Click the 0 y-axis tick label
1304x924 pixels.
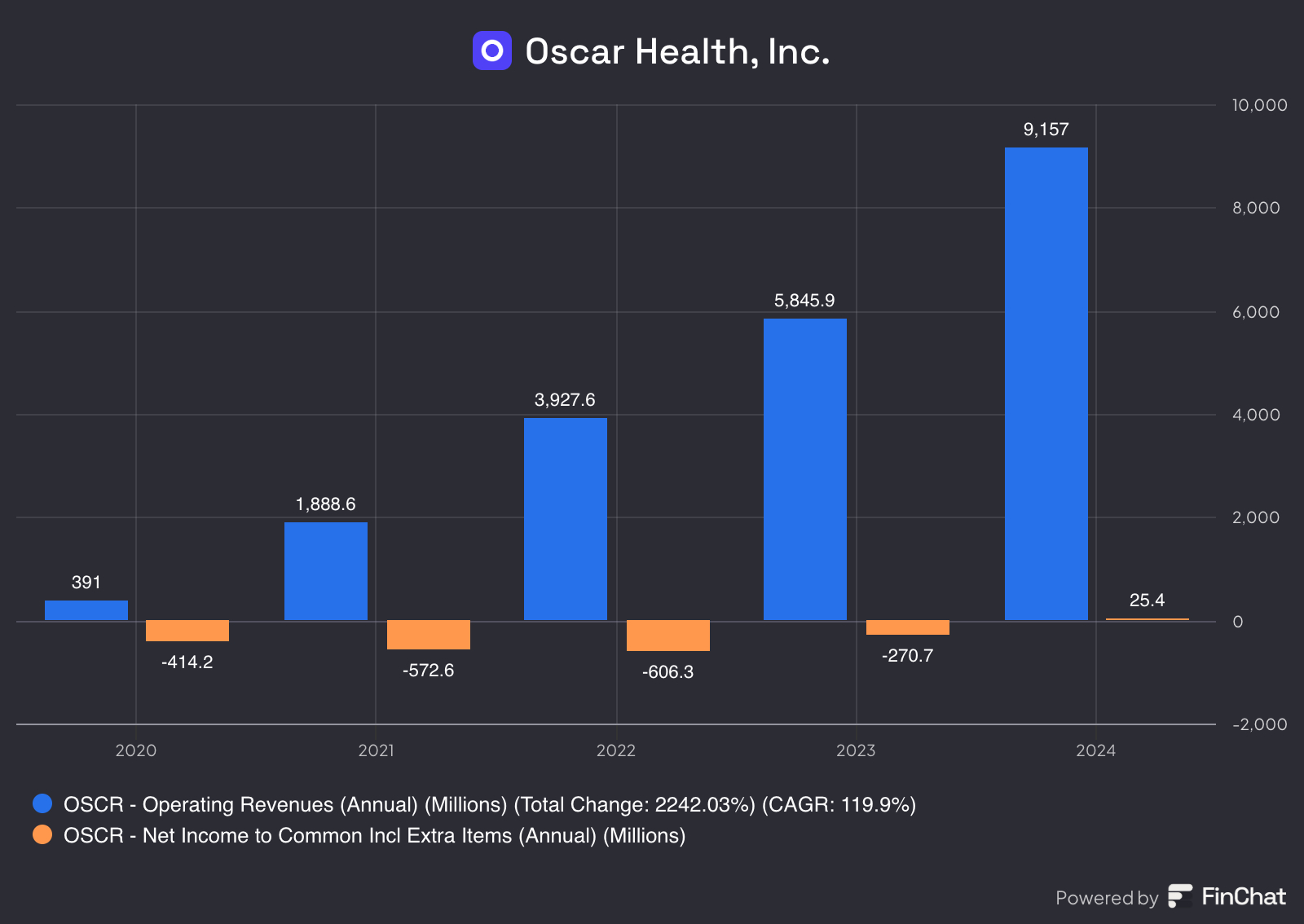pyautogui.click(x=1238, y=622)
